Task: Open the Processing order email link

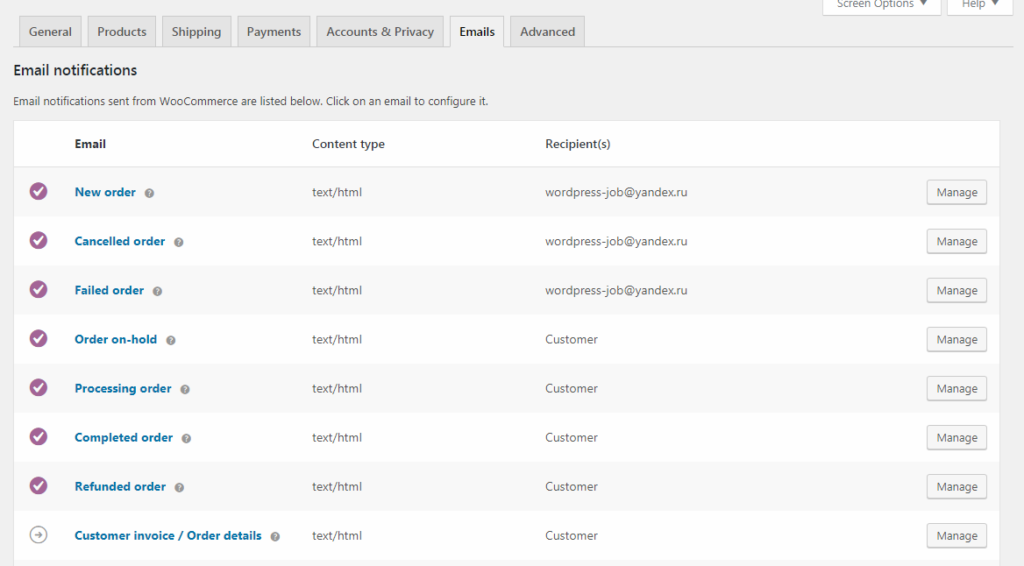Action: (x=123, y=389)
